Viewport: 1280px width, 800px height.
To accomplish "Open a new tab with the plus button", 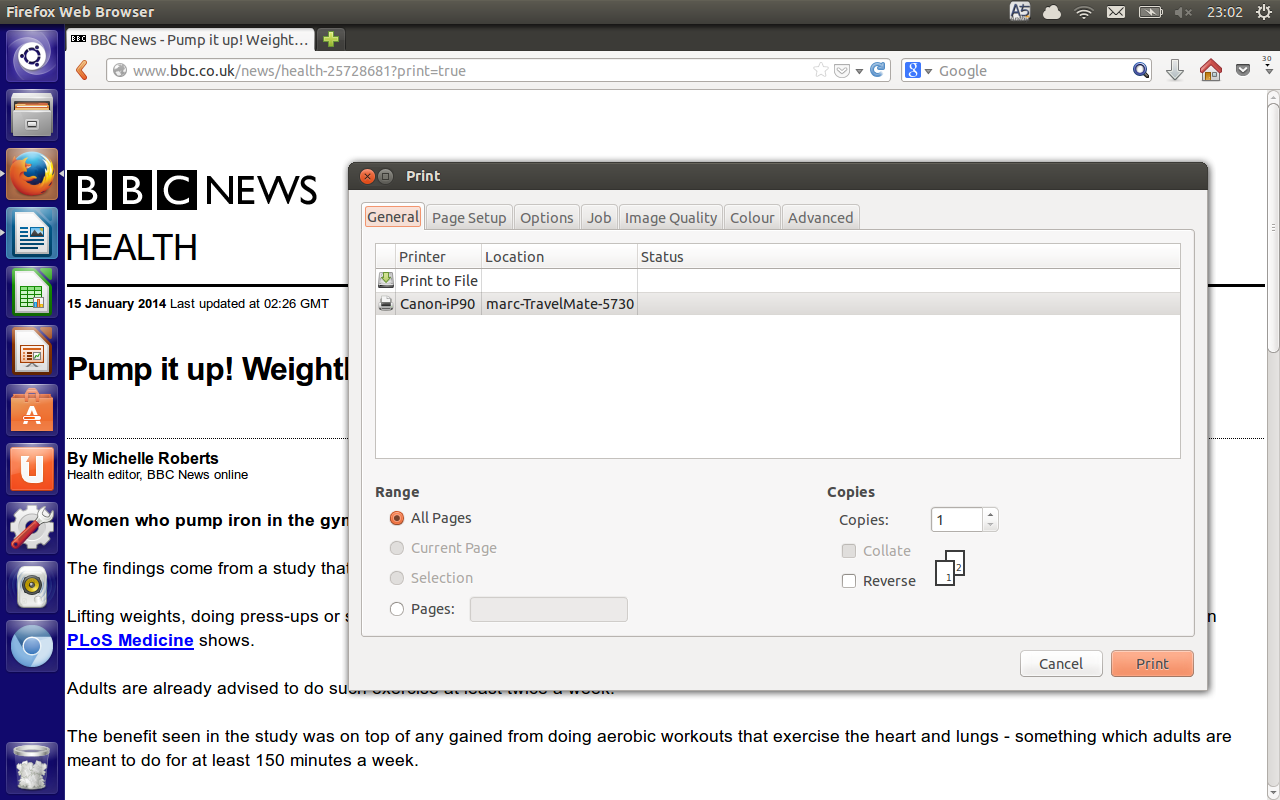I will tap(331, 40).
